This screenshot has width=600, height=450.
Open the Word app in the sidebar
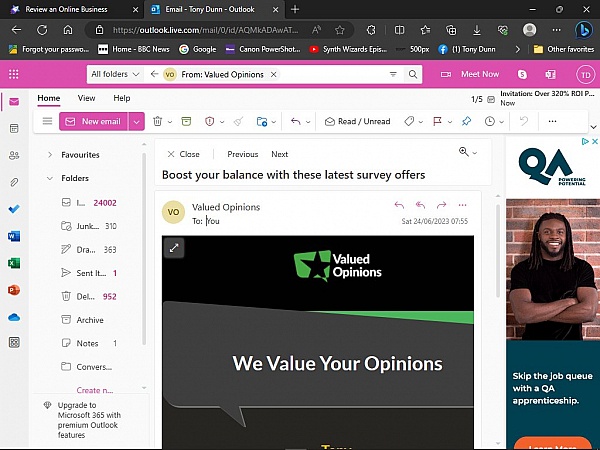point(14,236)
